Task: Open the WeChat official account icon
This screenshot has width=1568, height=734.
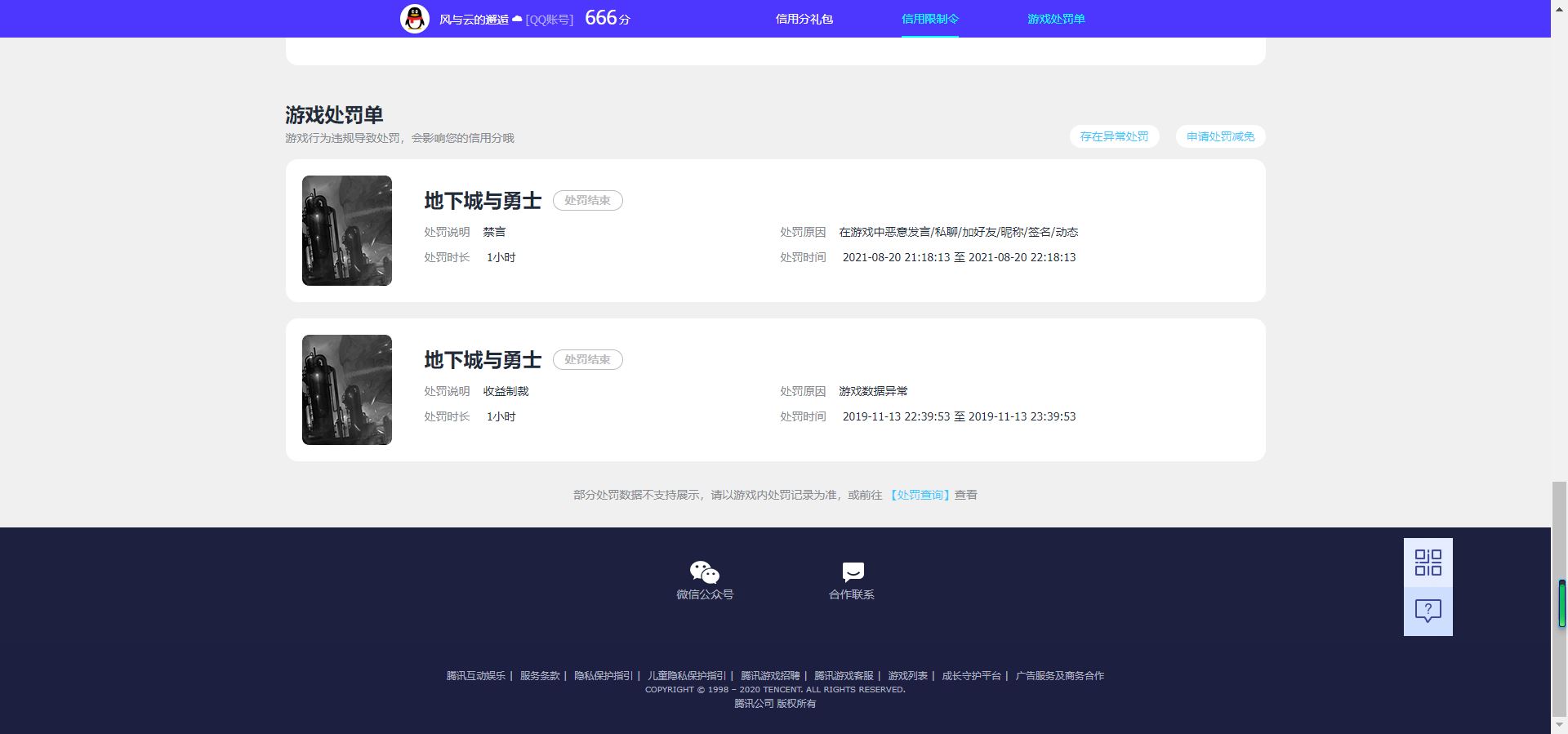Action: (x=704, y=572)
